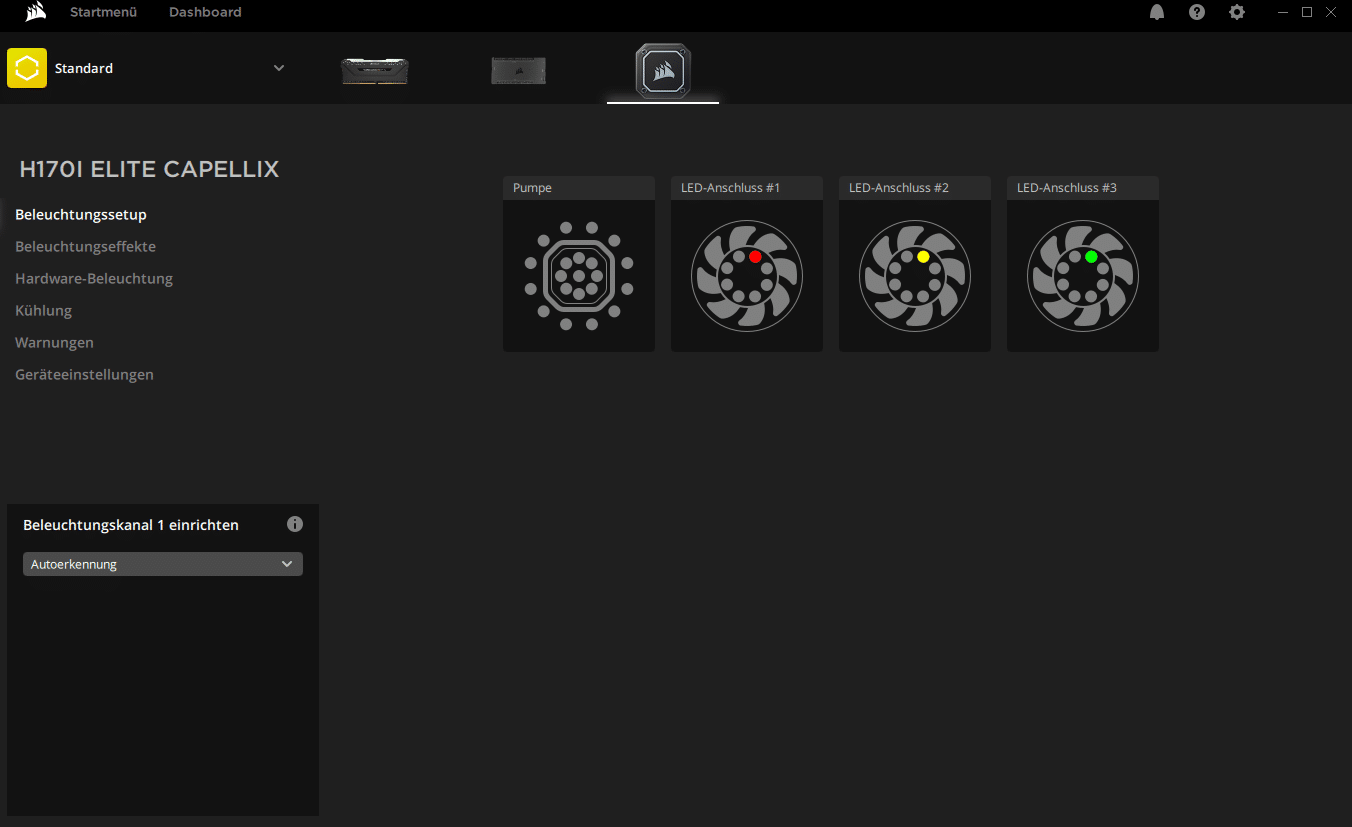The image size is (1352, 827).
Task: Click the green LED on LED-Anschluss #3
Action: pos(1091,257)
